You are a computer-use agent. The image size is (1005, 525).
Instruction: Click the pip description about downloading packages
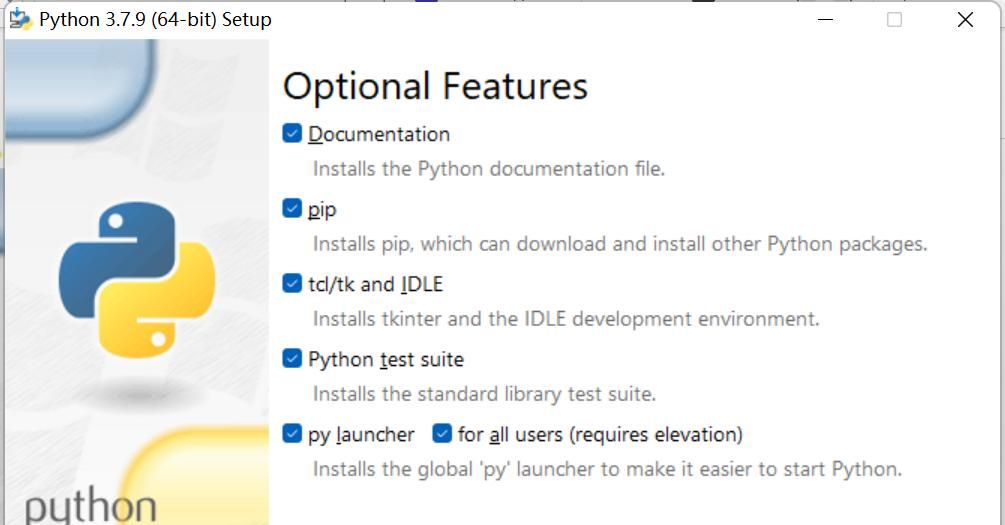pyautogui.click(x=620, y=244)
